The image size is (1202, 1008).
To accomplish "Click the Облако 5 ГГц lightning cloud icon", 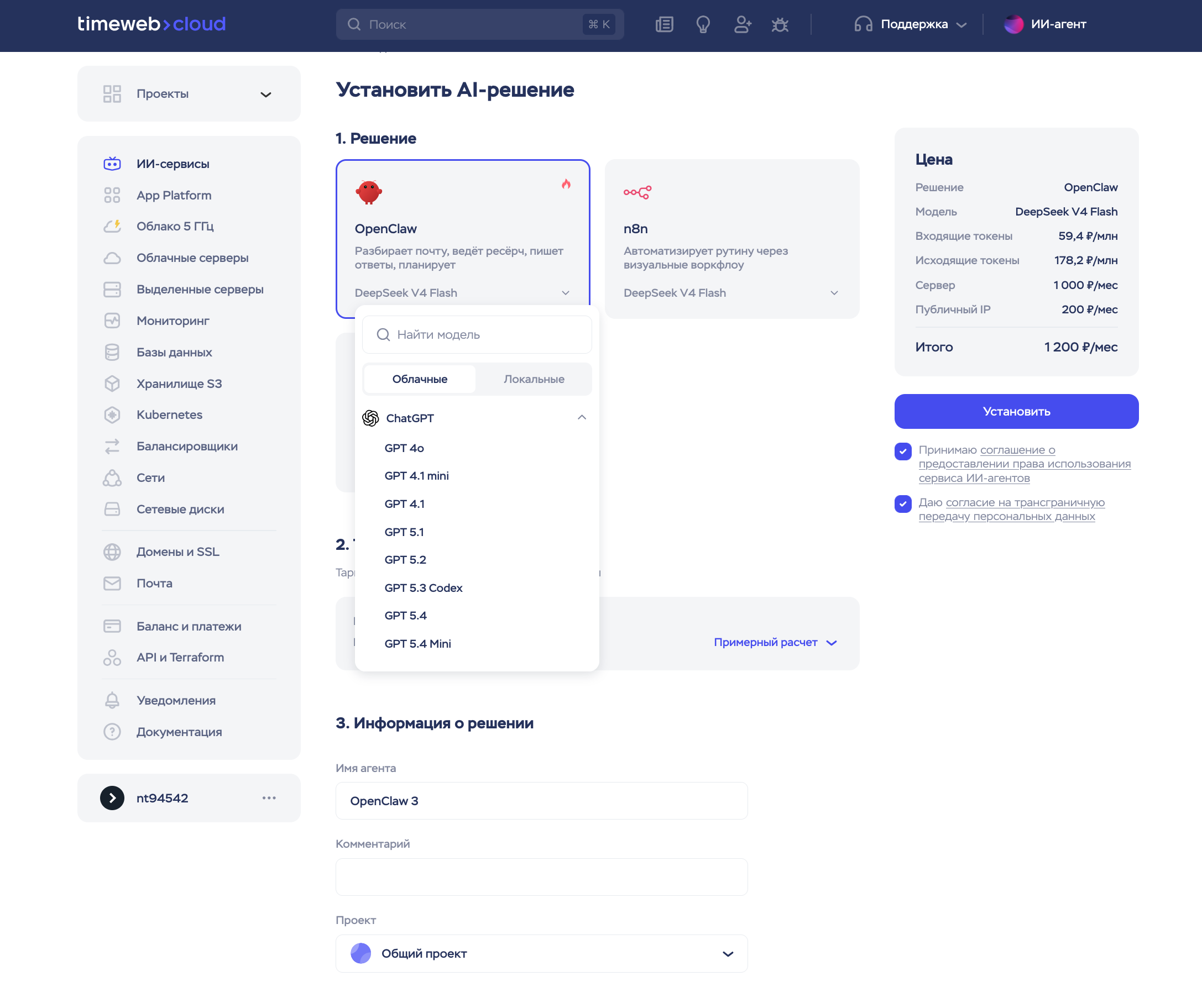I will [x=112, y=227].
